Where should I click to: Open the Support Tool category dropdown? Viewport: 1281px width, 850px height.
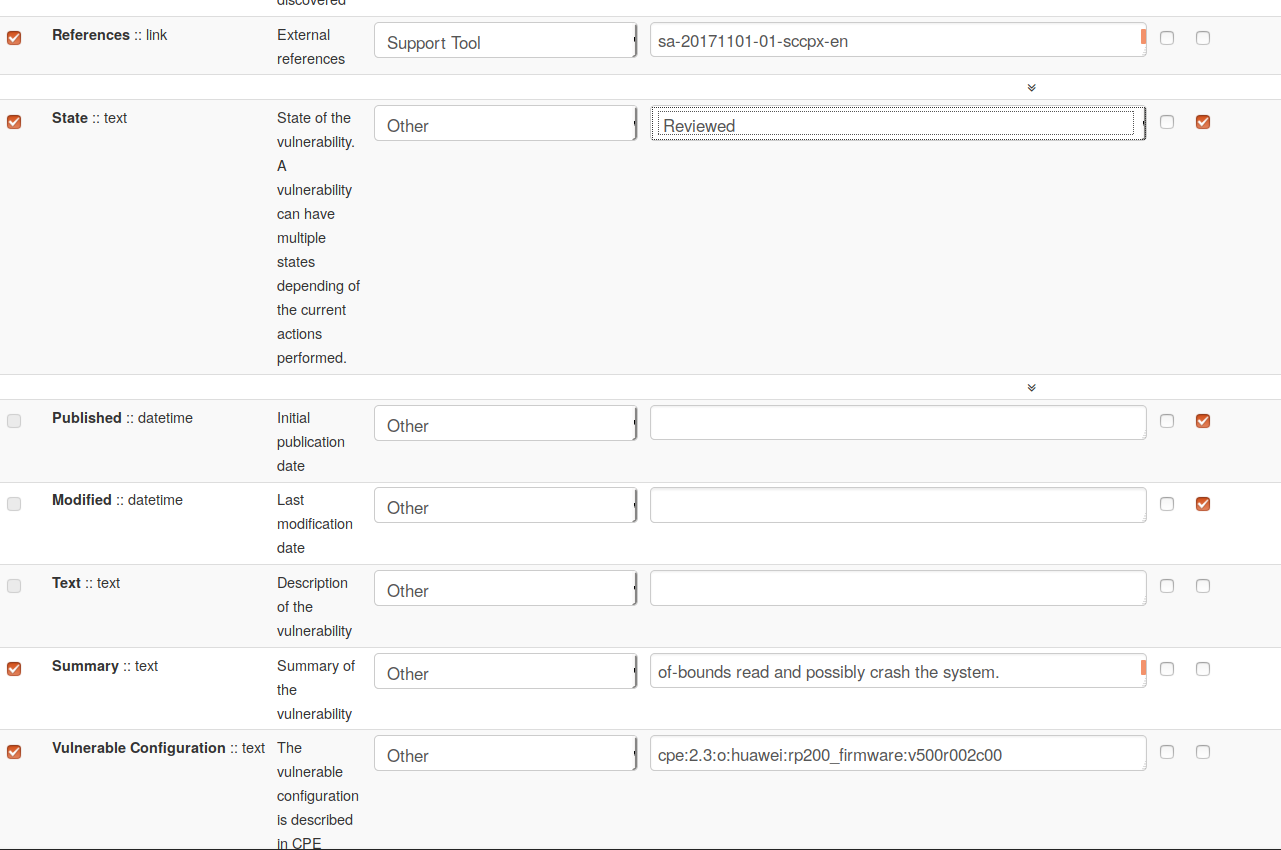pyautogui.click(x=505, y=42)
